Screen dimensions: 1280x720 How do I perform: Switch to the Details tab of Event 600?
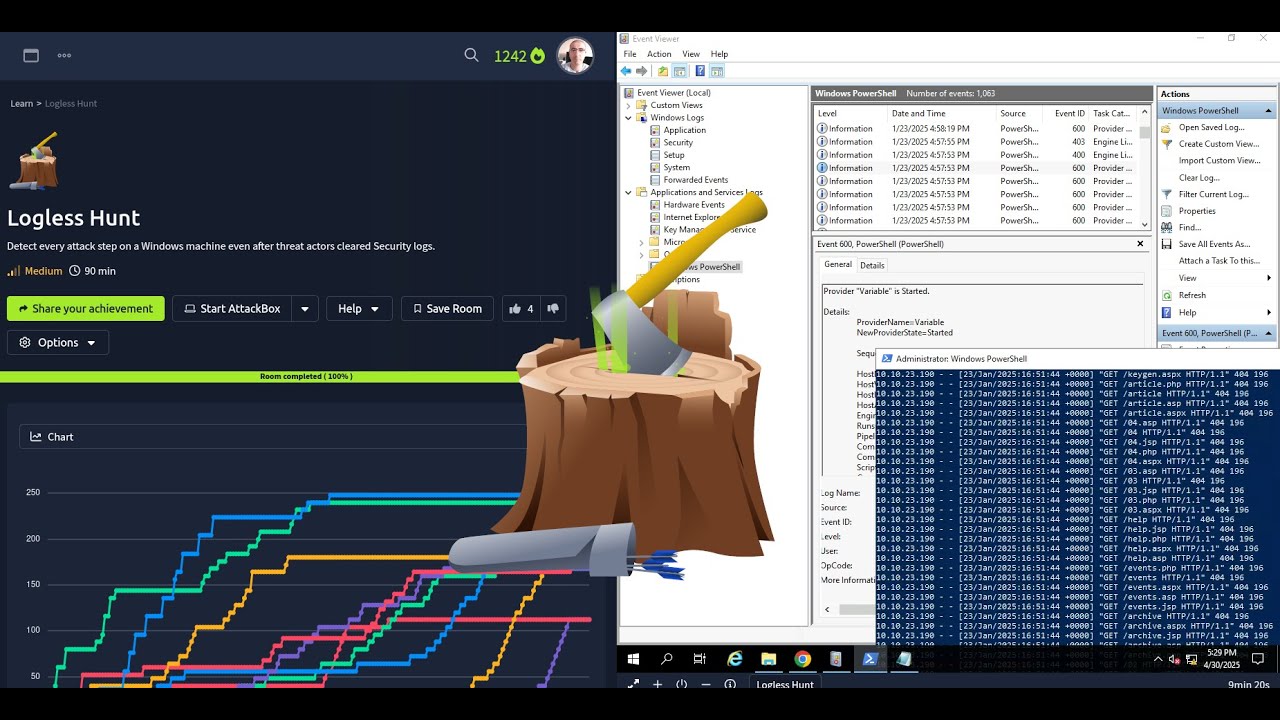pos(872,265)
